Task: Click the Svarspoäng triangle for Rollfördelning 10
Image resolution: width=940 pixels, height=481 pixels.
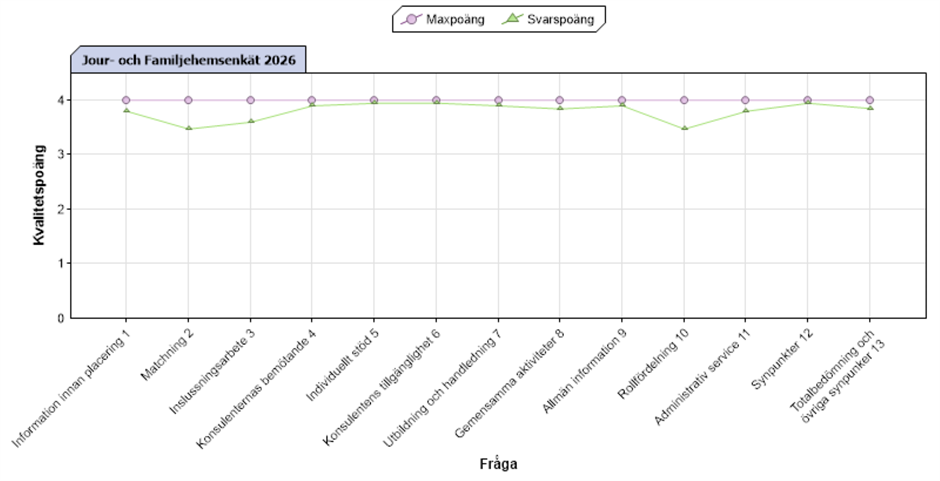Action: 684,128
